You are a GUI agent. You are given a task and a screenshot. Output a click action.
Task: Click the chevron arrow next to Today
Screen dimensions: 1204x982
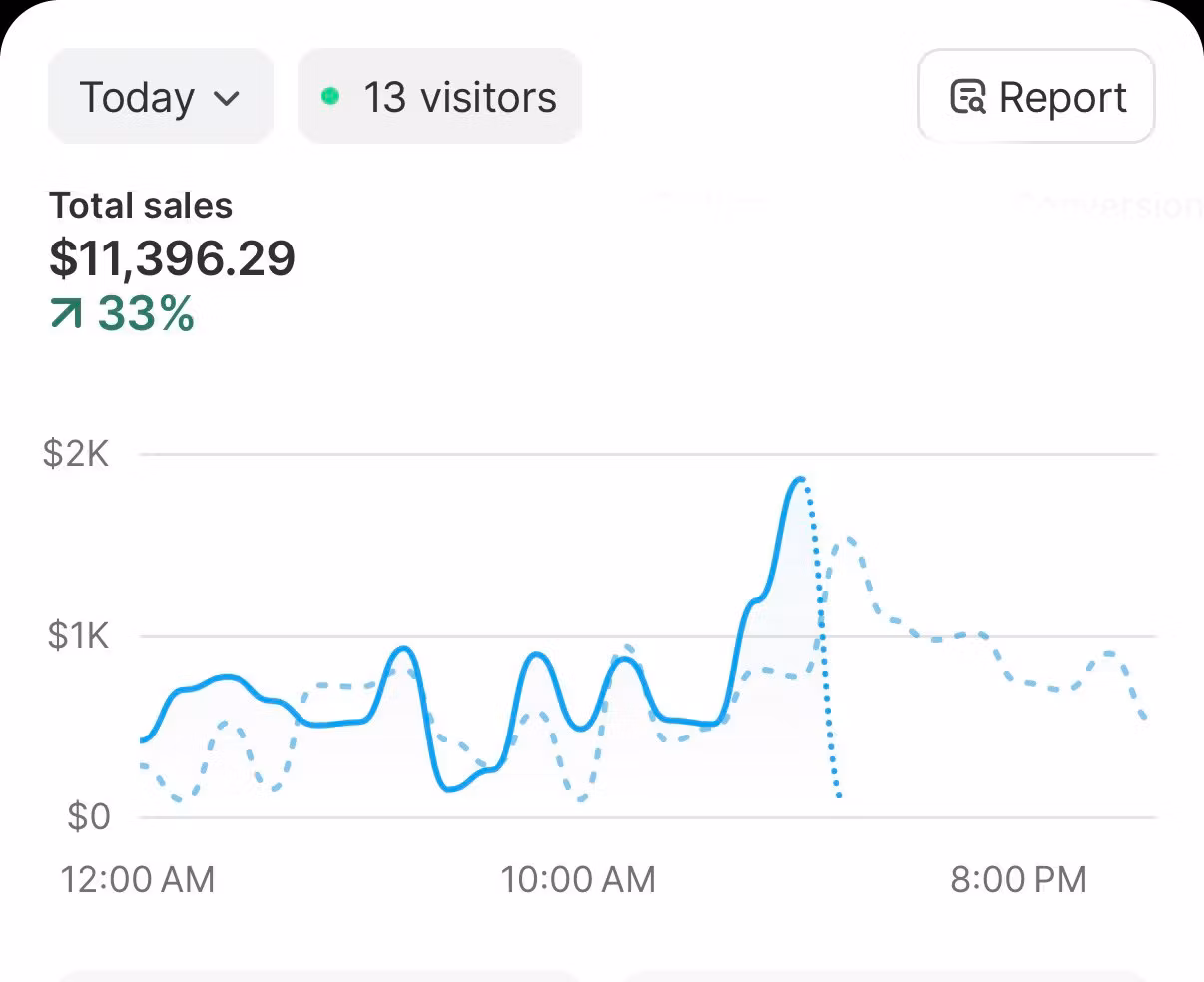(228, 99)
